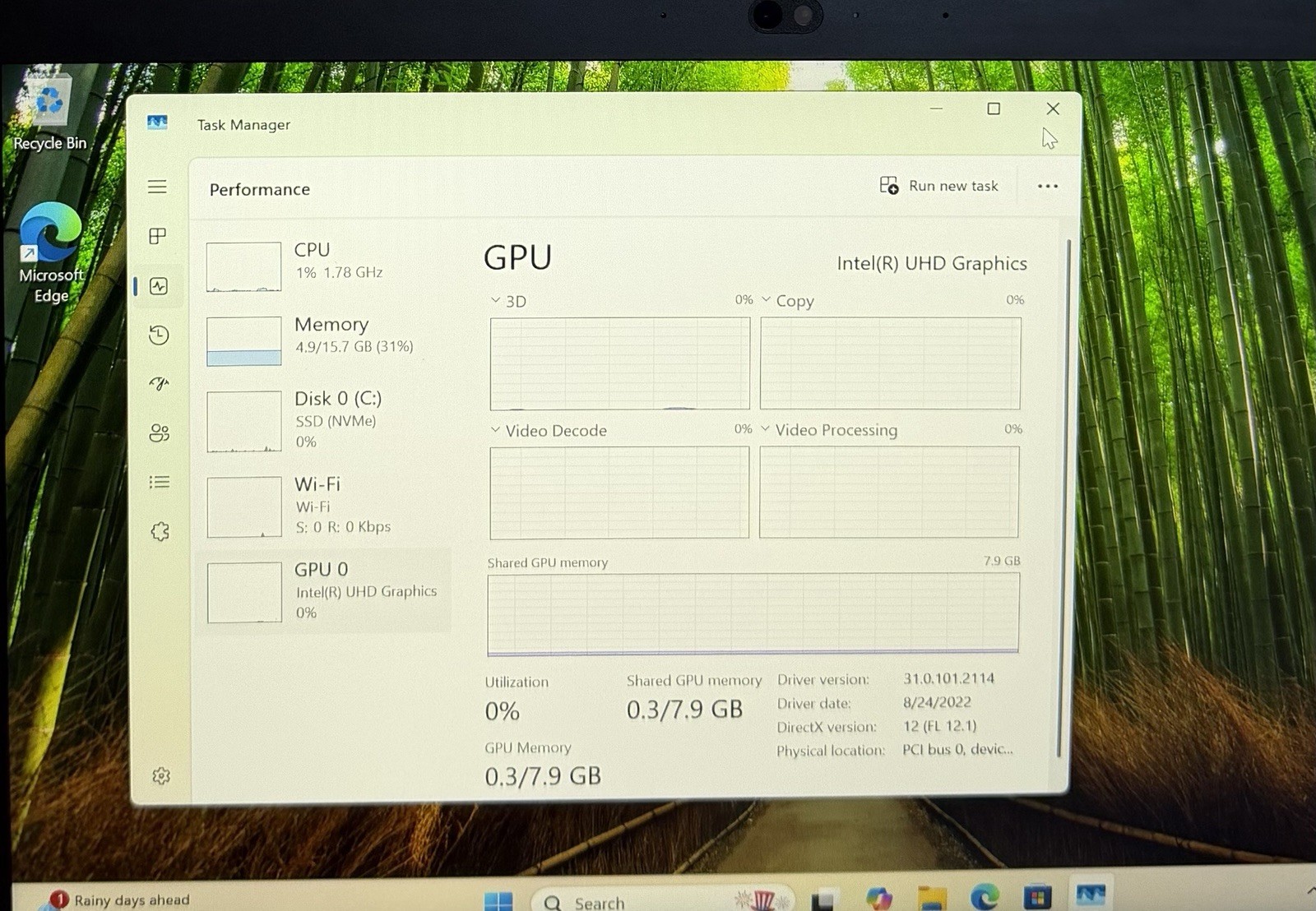Image resolution: width=1316 pixels, height=911 pixels.
Task: Select the Performance page icon in sidebar
Action: tap(159, 286)
